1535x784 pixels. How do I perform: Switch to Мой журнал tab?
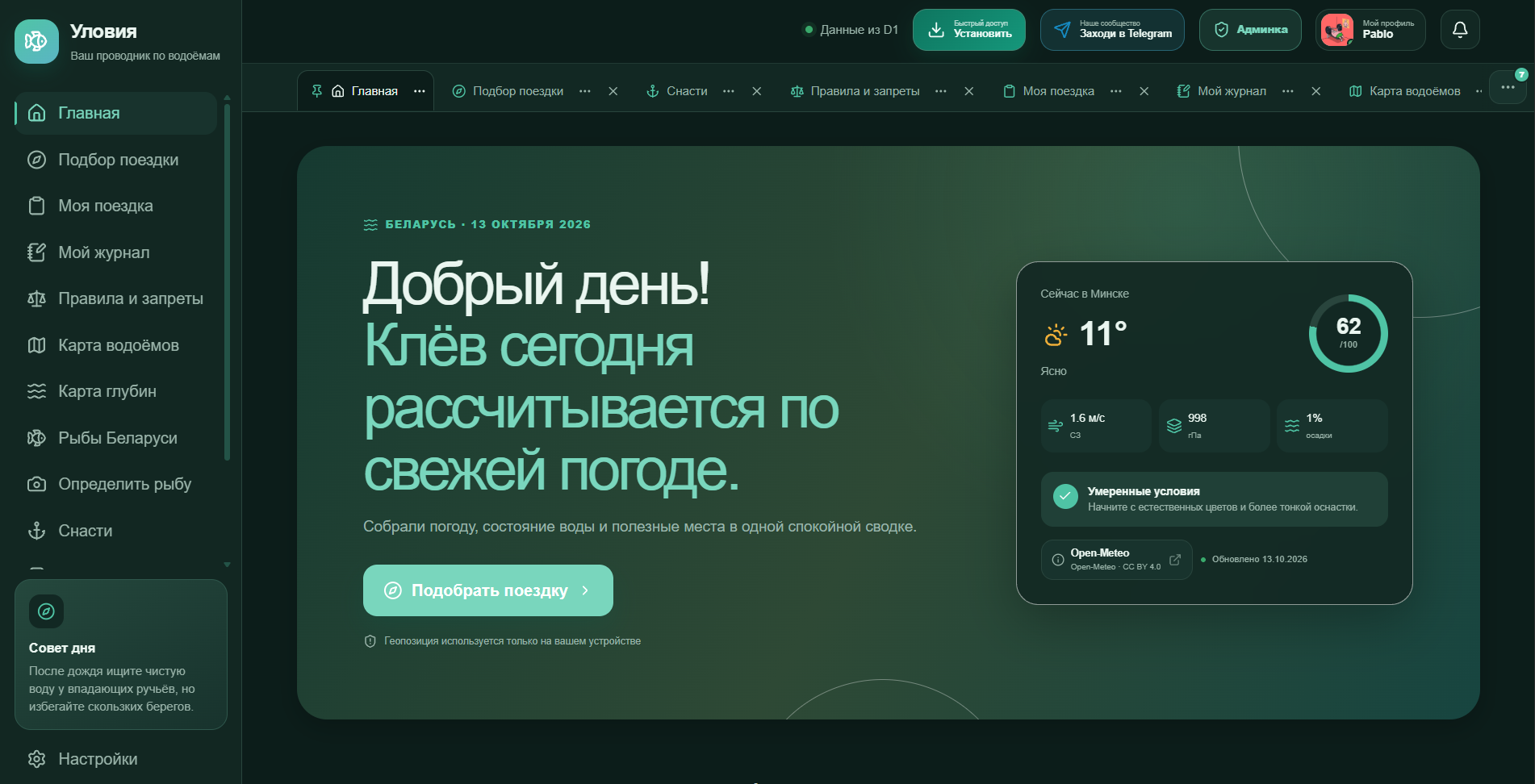coord(1222,91)
